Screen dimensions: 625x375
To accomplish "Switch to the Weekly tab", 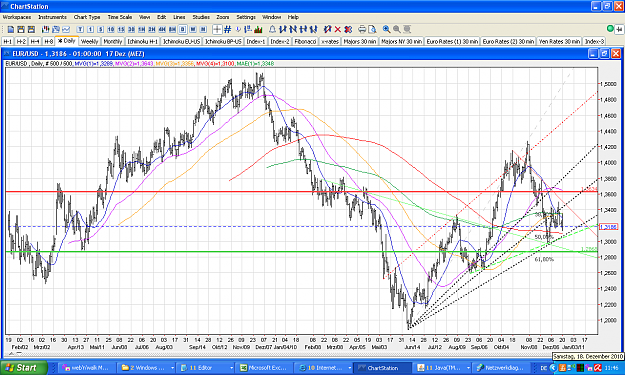I will 89,41.
